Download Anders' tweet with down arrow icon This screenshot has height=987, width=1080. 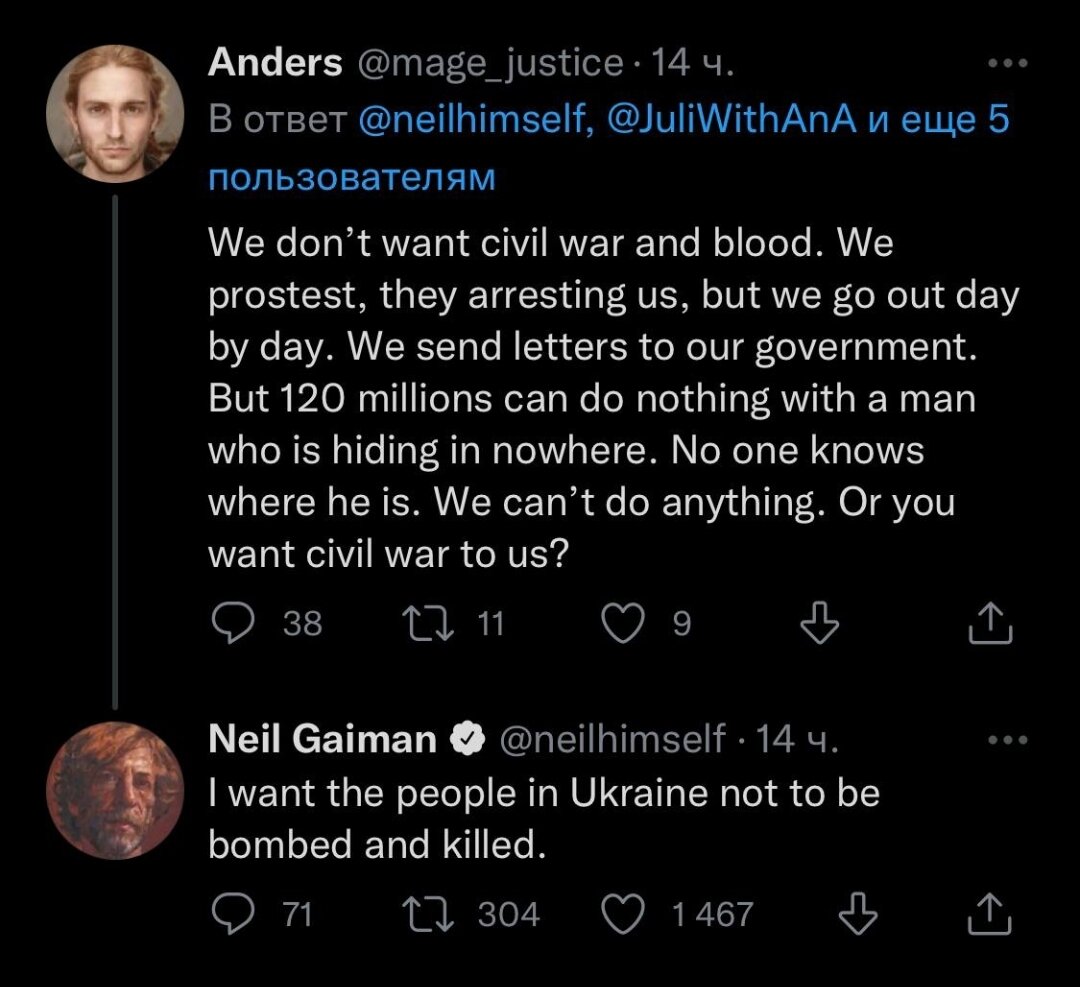coord(820,623)
